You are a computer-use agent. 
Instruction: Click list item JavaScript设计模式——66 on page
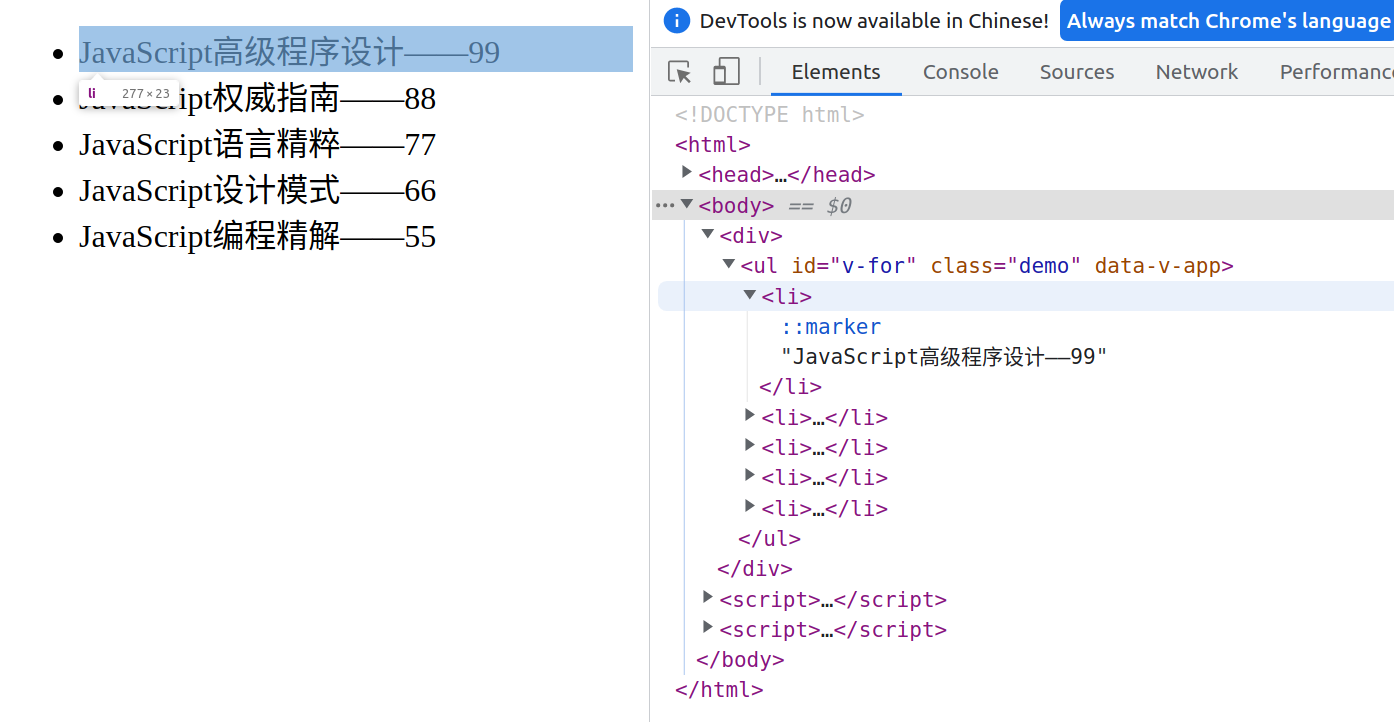coord(257,190)
